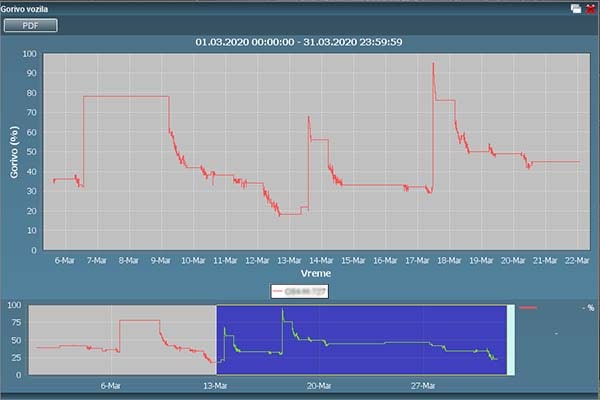Click the green spike in overview near 17-Mar
This screenshot has height=400, width=600.
tap(283, 313)
